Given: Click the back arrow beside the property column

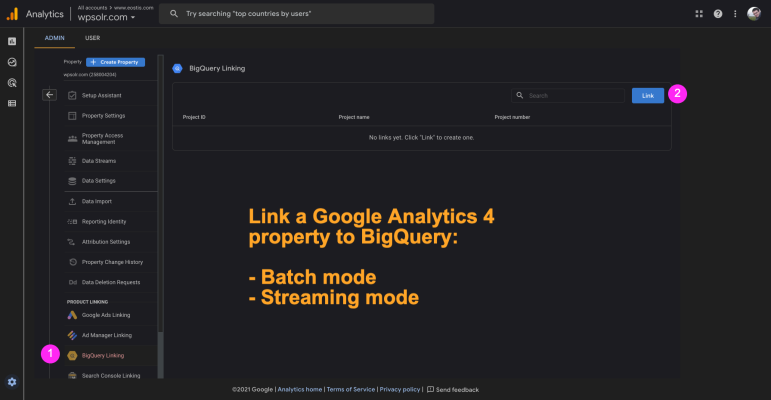Looking at the screenshot, I should pyautogui.click(x=49, y=94).
